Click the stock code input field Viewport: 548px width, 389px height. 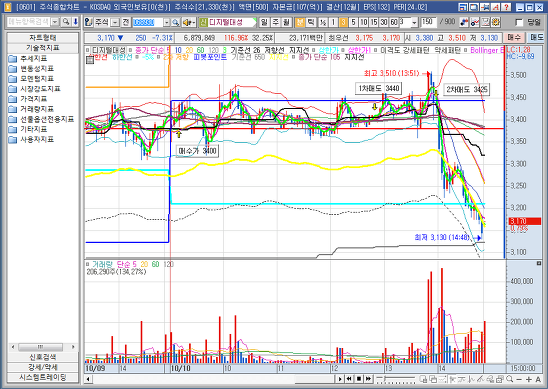click(147, 22)
